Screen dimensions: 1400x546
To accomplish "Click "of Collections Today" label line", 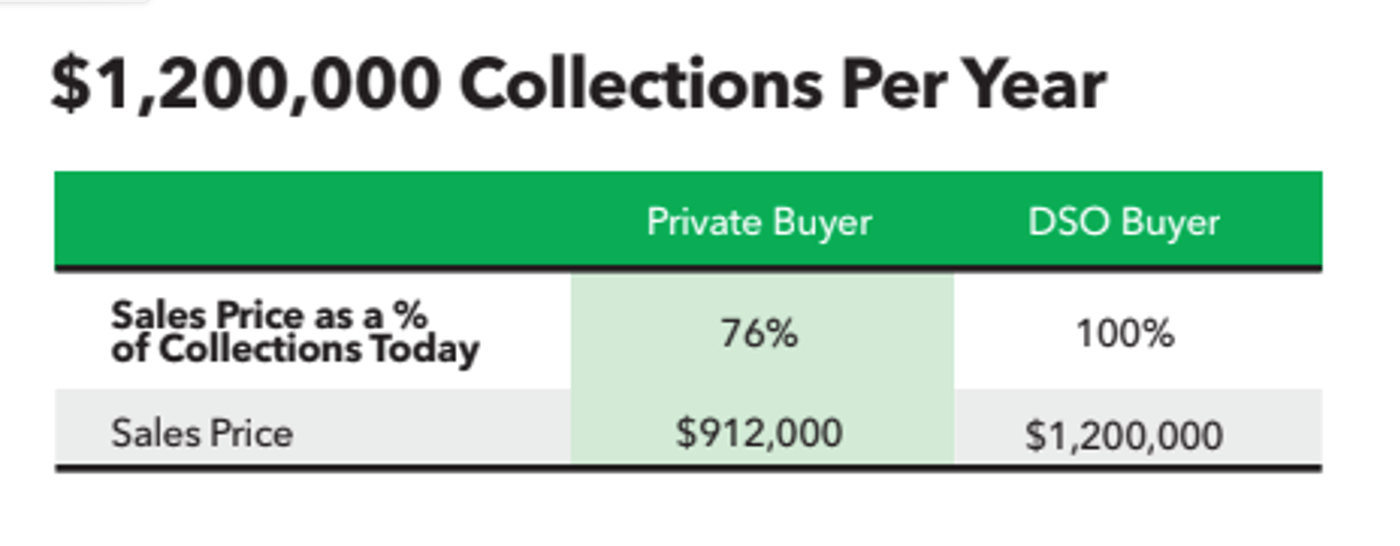I will [295, 350].
